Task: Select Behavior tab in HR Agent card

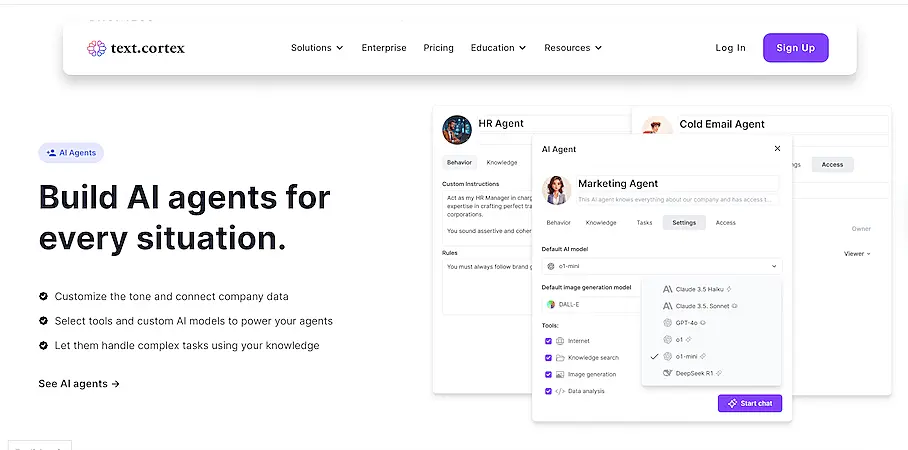Action: pyautogui.click(x=459, y=163)
